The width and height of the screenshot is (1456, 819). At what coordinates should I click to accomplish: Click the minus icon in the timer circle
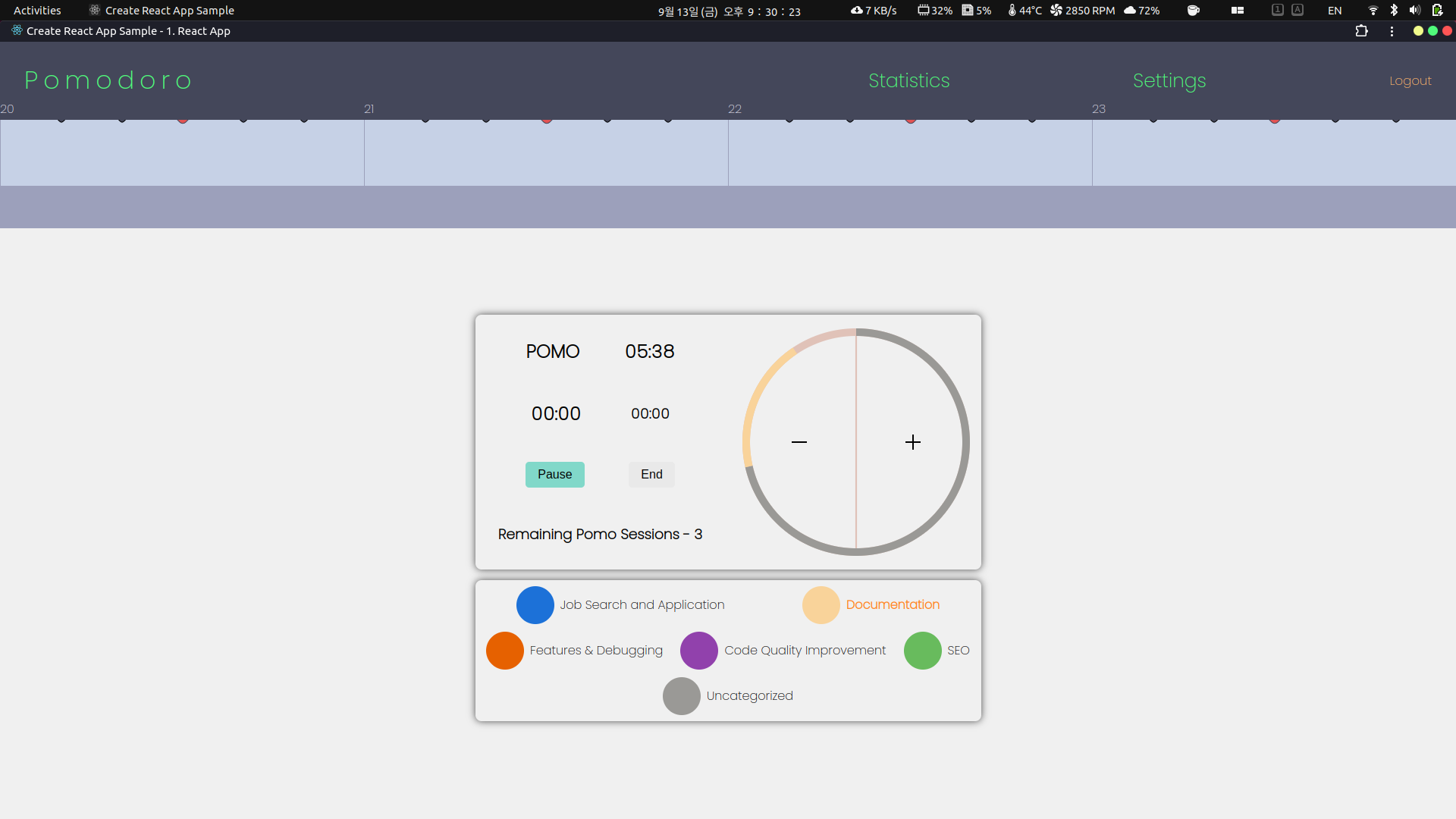coord(799,442)
